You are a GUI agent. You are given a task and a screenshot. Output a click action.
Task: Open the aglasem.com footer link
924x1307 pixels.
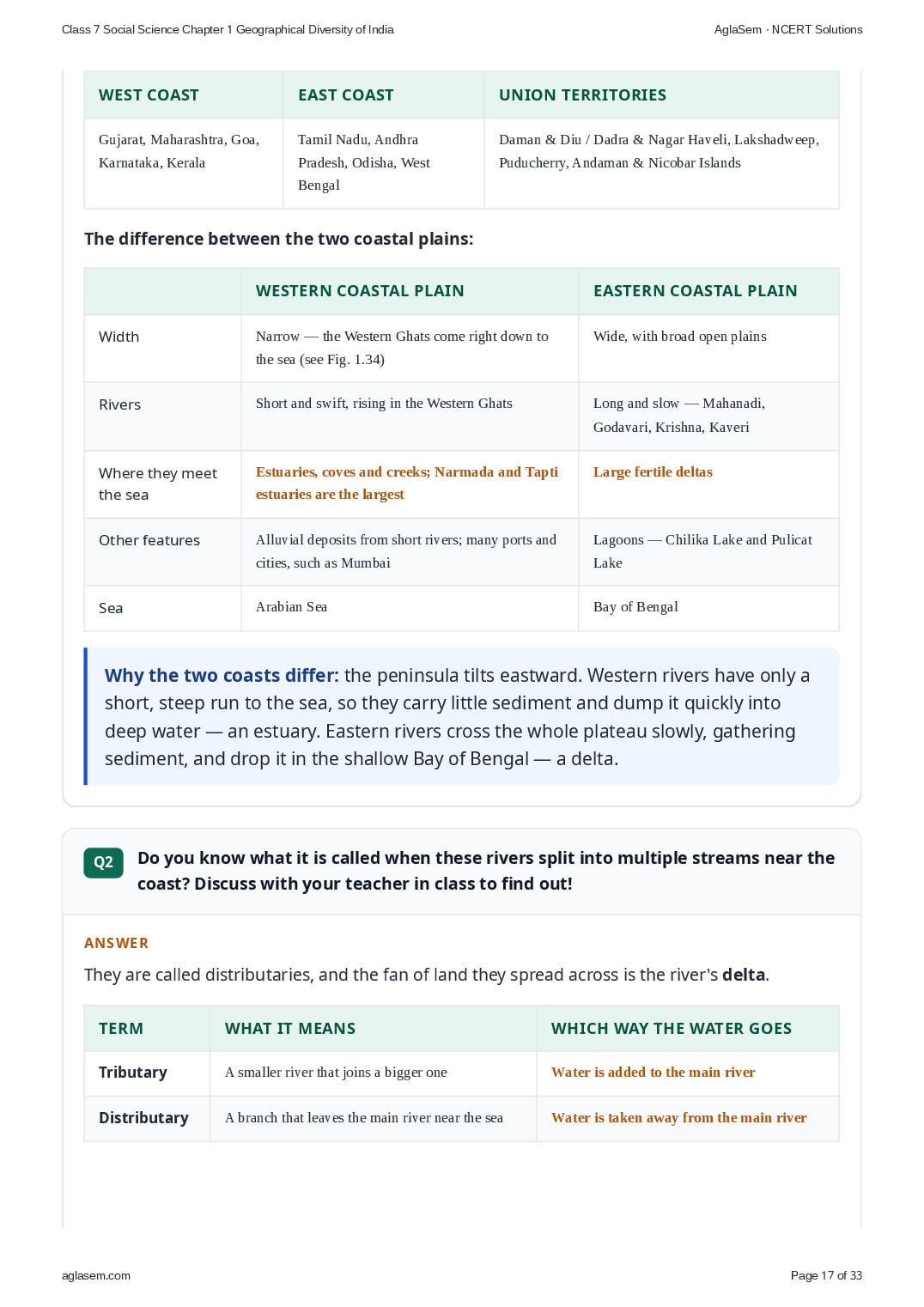pos(96,1275)
